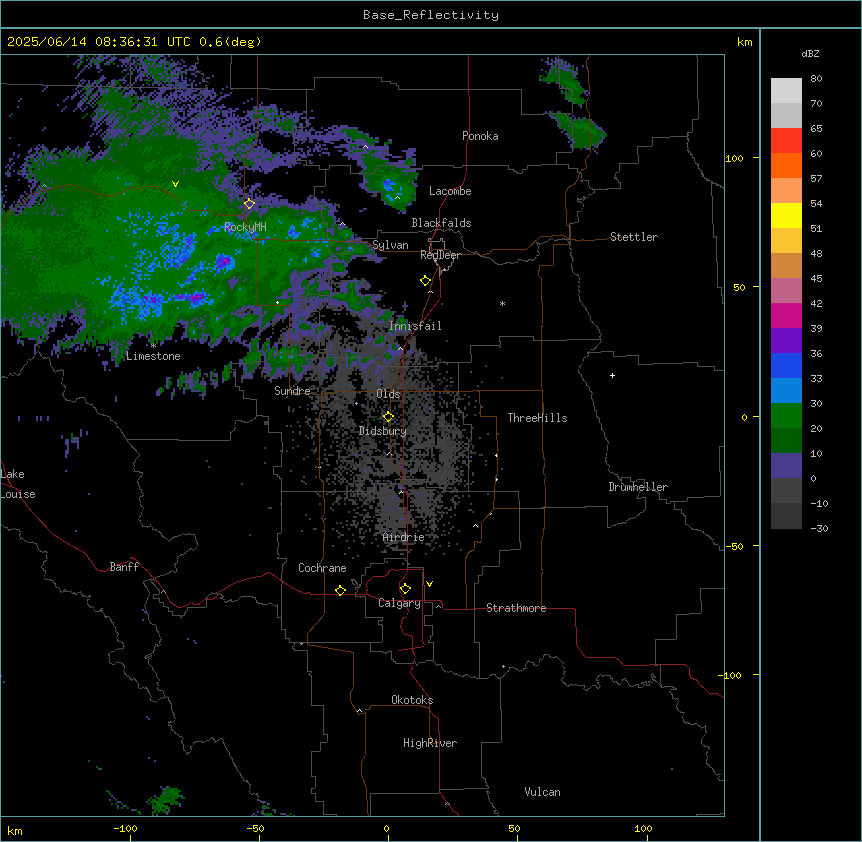
Task: Click the ThreeHills town label
Action: click(x=537, y=418)
